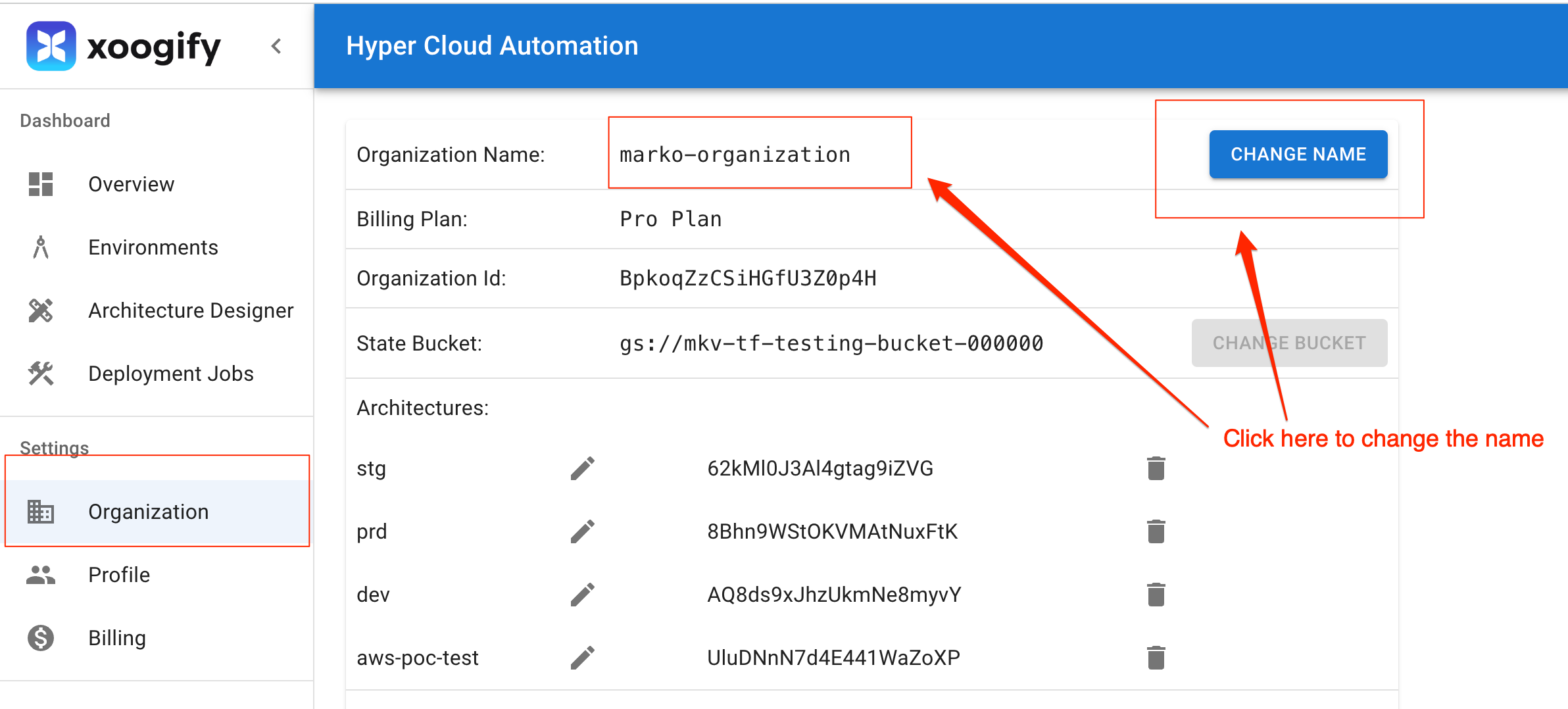The height and width of the screenshot is (709, 1568).
Task: Click the CHANGE BUCKET button
Action: coord(1288,343)
